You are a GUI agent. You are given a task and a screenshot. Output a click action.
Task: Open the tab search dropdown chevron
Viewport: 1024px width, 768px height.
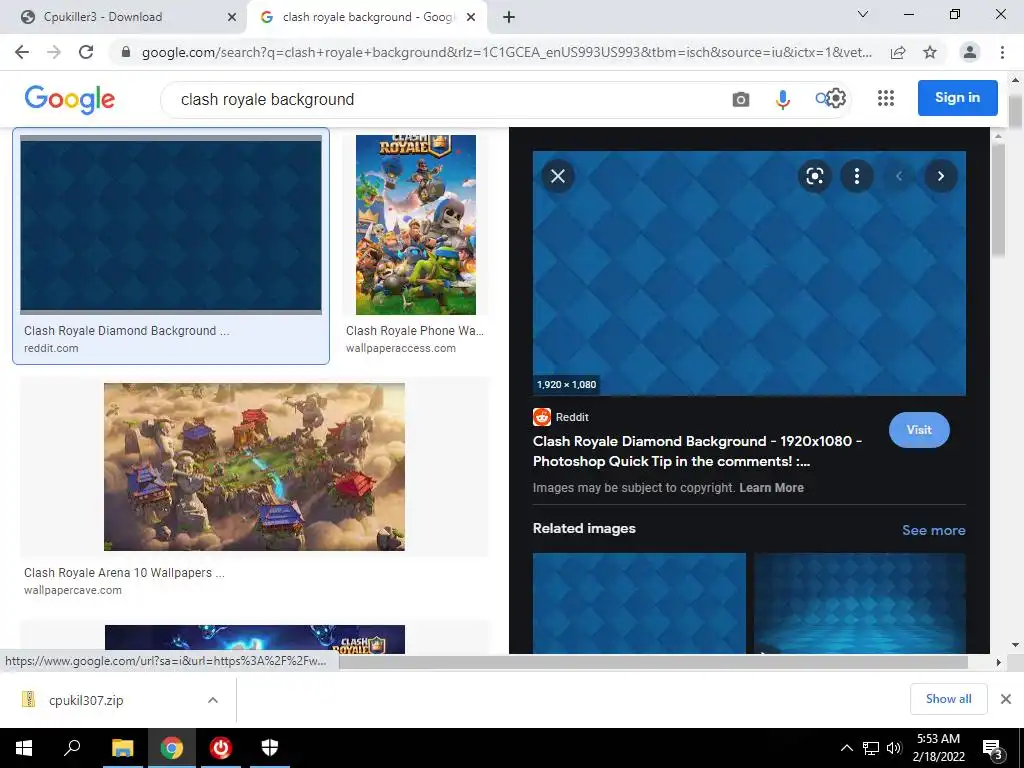tap(863, 14)
